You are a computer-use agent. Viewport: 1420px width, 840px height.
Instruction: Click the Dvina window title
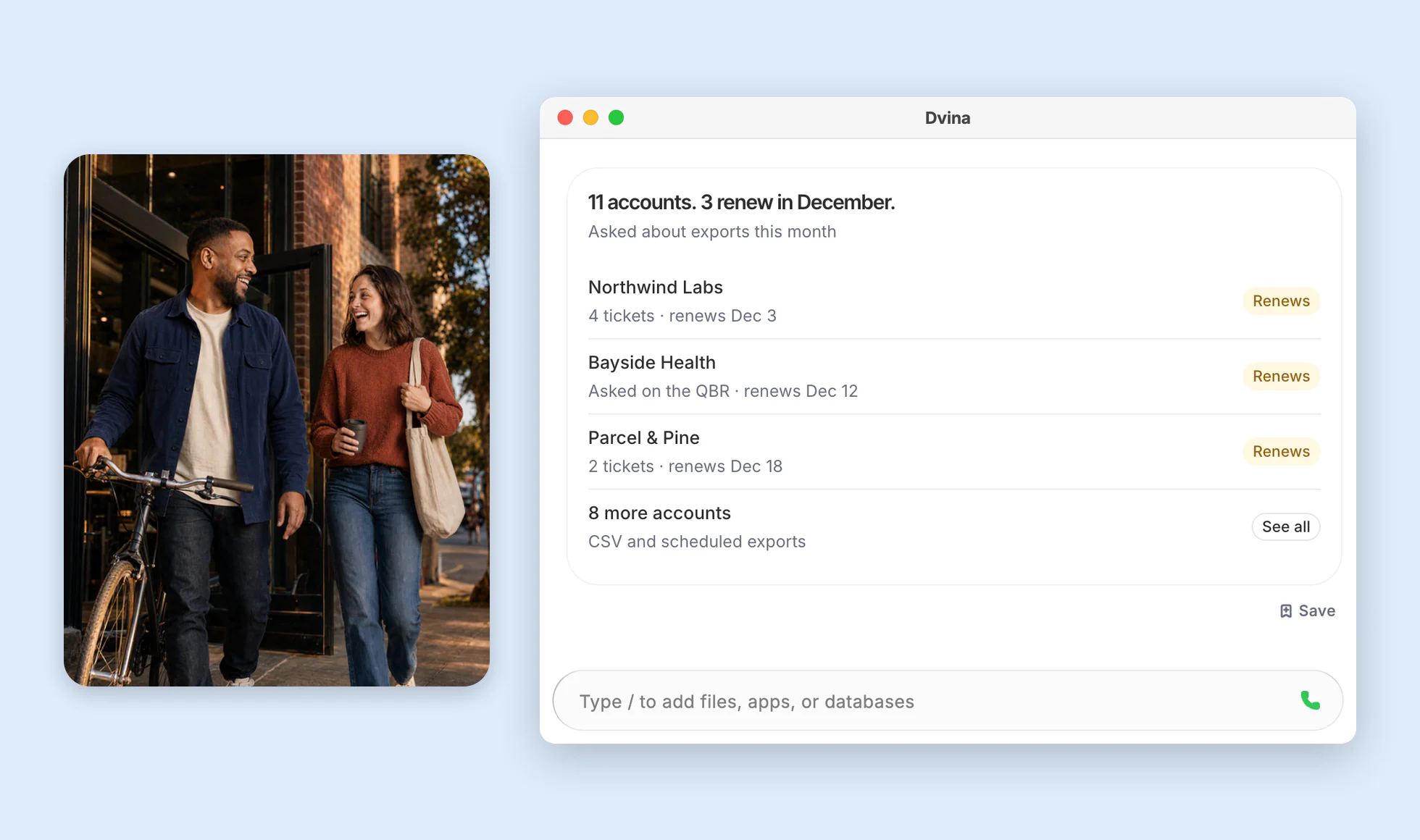947,118
